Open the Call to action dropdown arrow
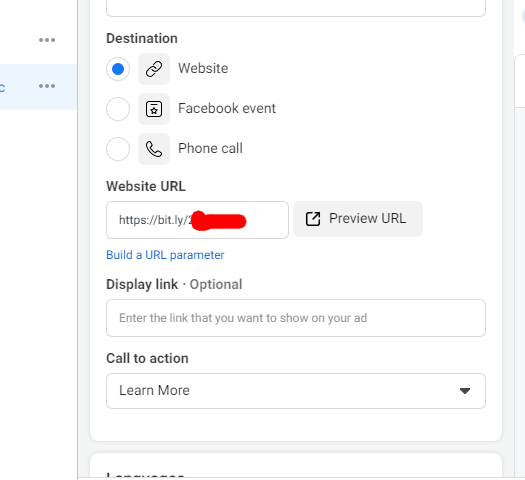Screen dimensions: 525x480 click(465, 391)
